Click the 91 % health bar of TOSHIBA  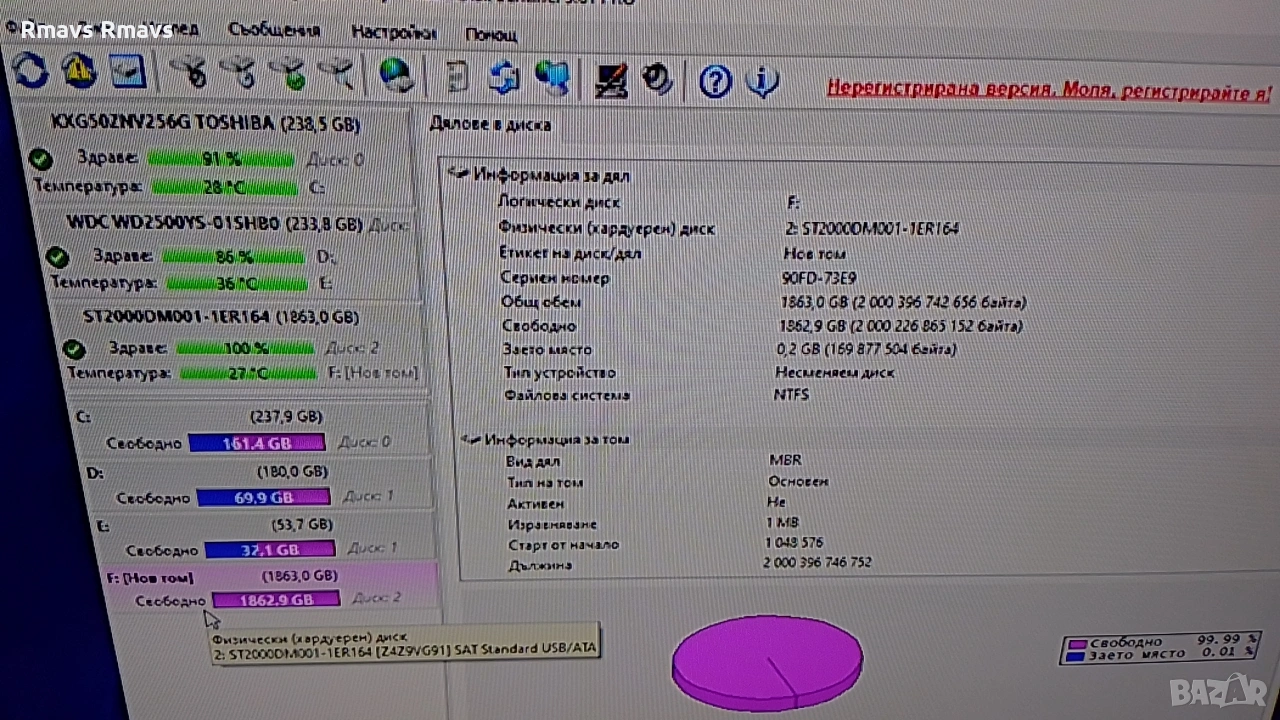tap(221, 159)
